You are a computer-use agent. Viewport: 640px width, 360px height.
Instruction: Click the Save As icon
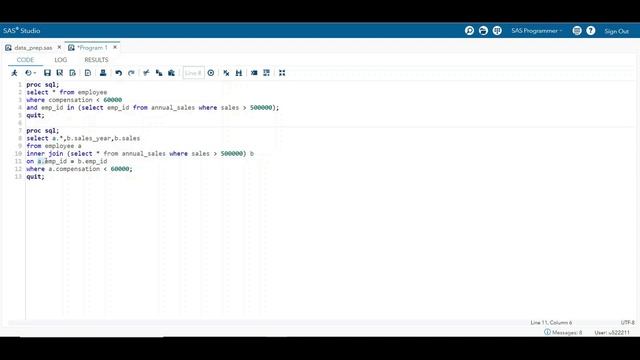coord(60,73)
